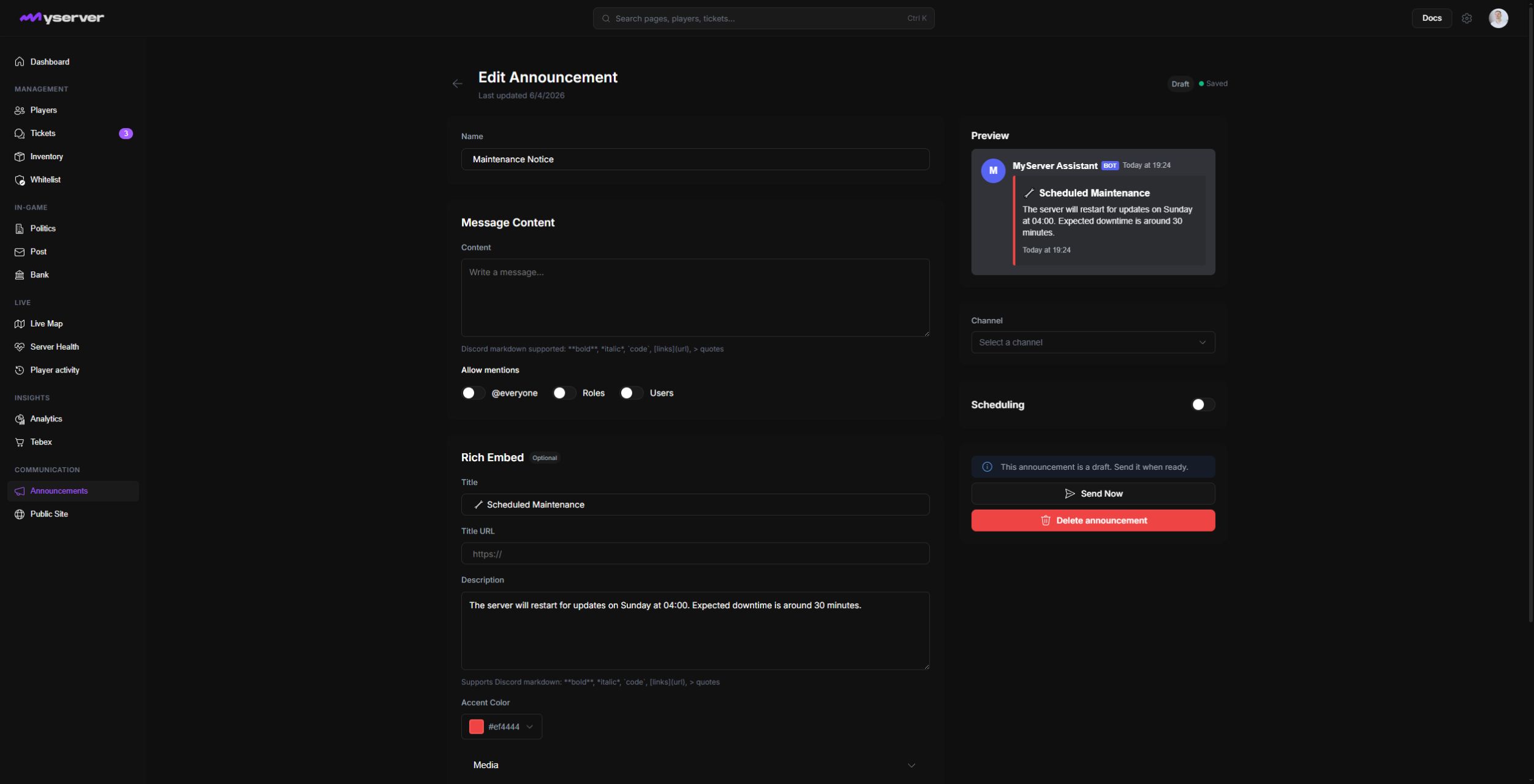Click the Player activity clock icon
The image size is (1534, 784).
click(x=20, y=370)
